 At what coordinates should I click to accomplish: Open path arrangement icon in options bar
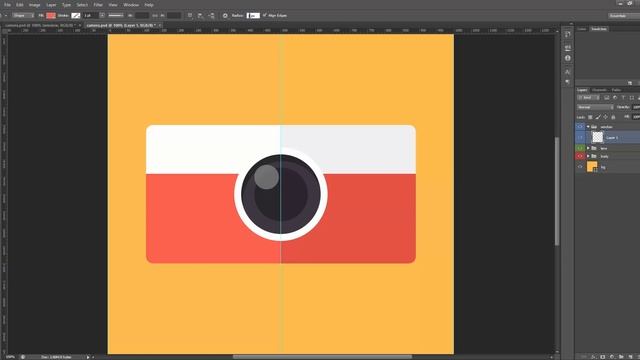click(211, 16)
